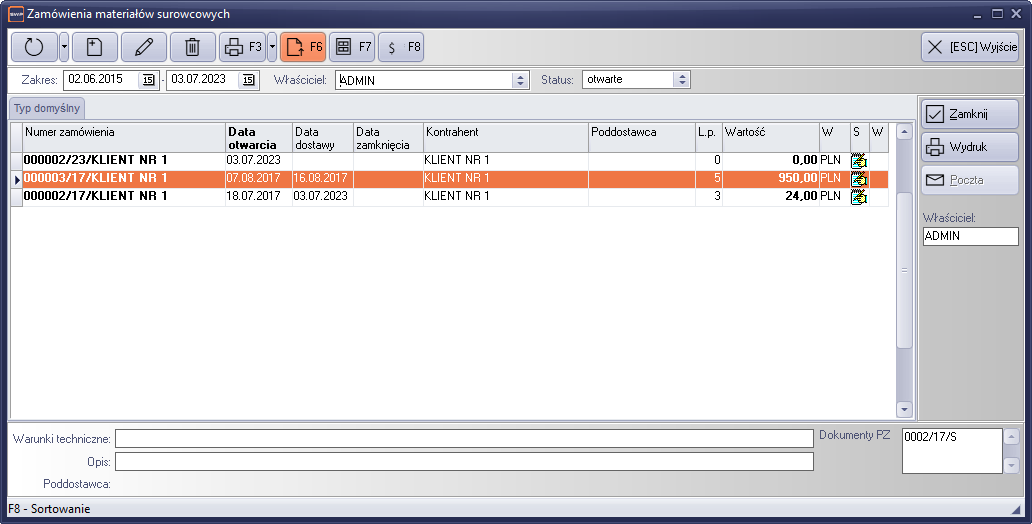Click the Wydruk print button
This screenshot has height=524, width=1032.
(969, 147)
